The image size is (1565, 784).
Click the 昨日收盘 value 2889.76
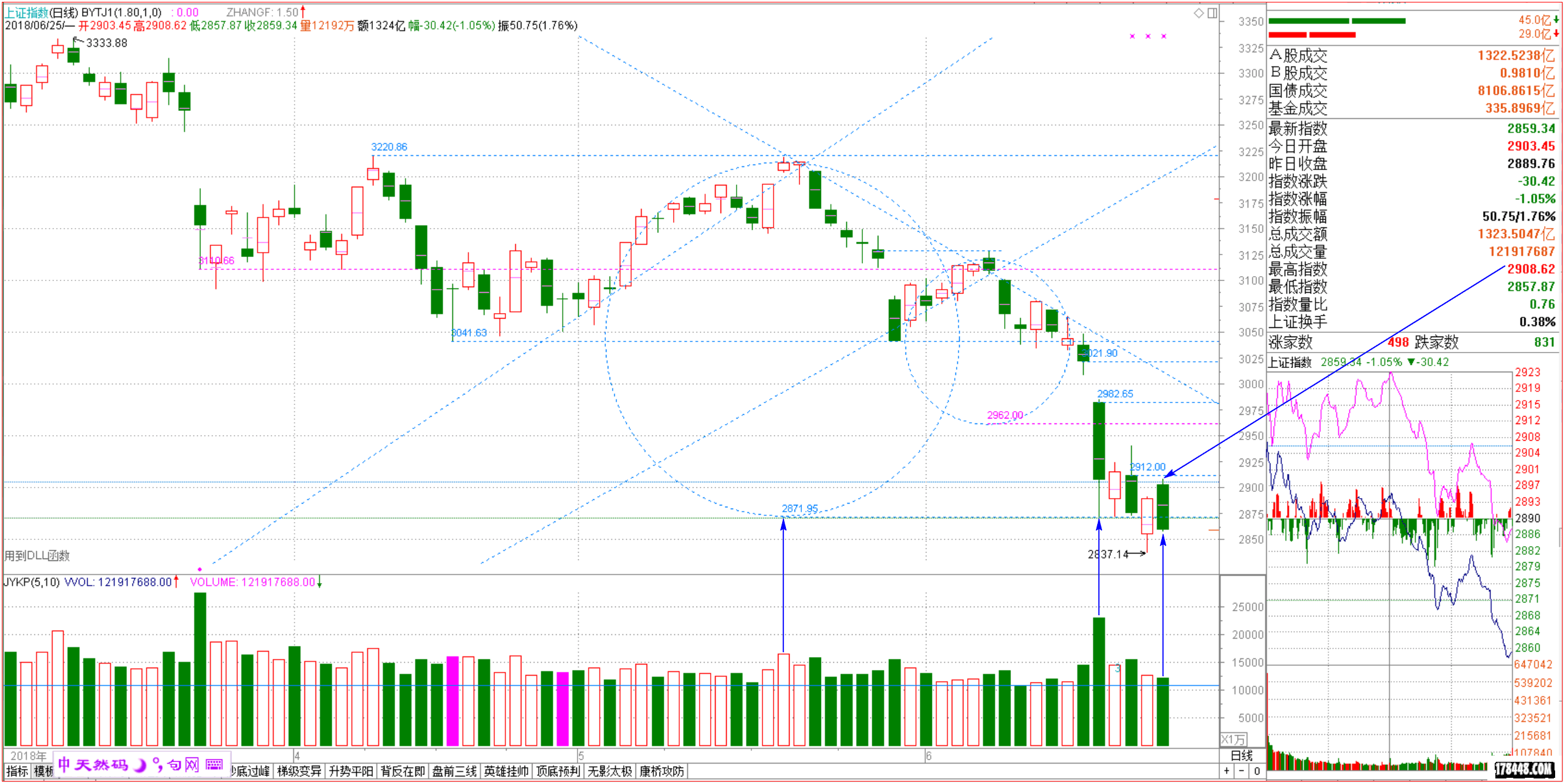[x=1531, y=164]
